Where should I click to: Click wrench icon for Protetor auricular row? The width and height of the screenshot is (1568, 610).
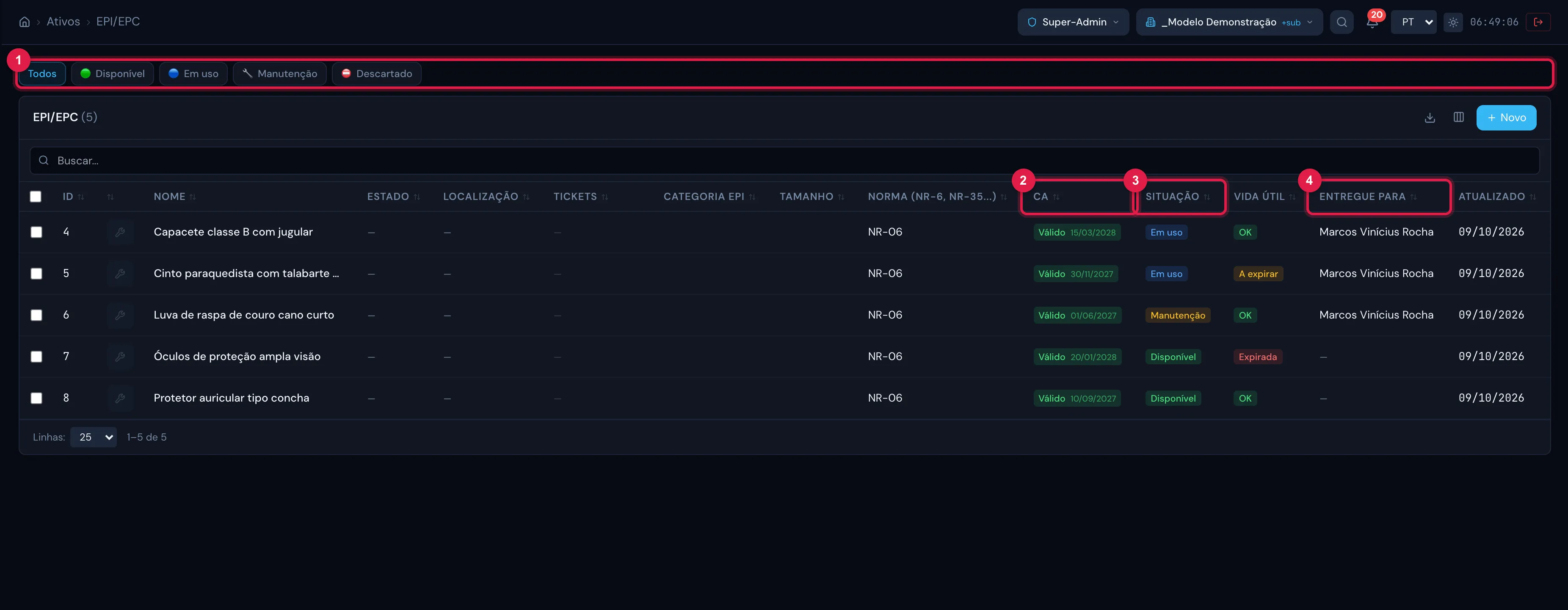click(x=120, y=398)
